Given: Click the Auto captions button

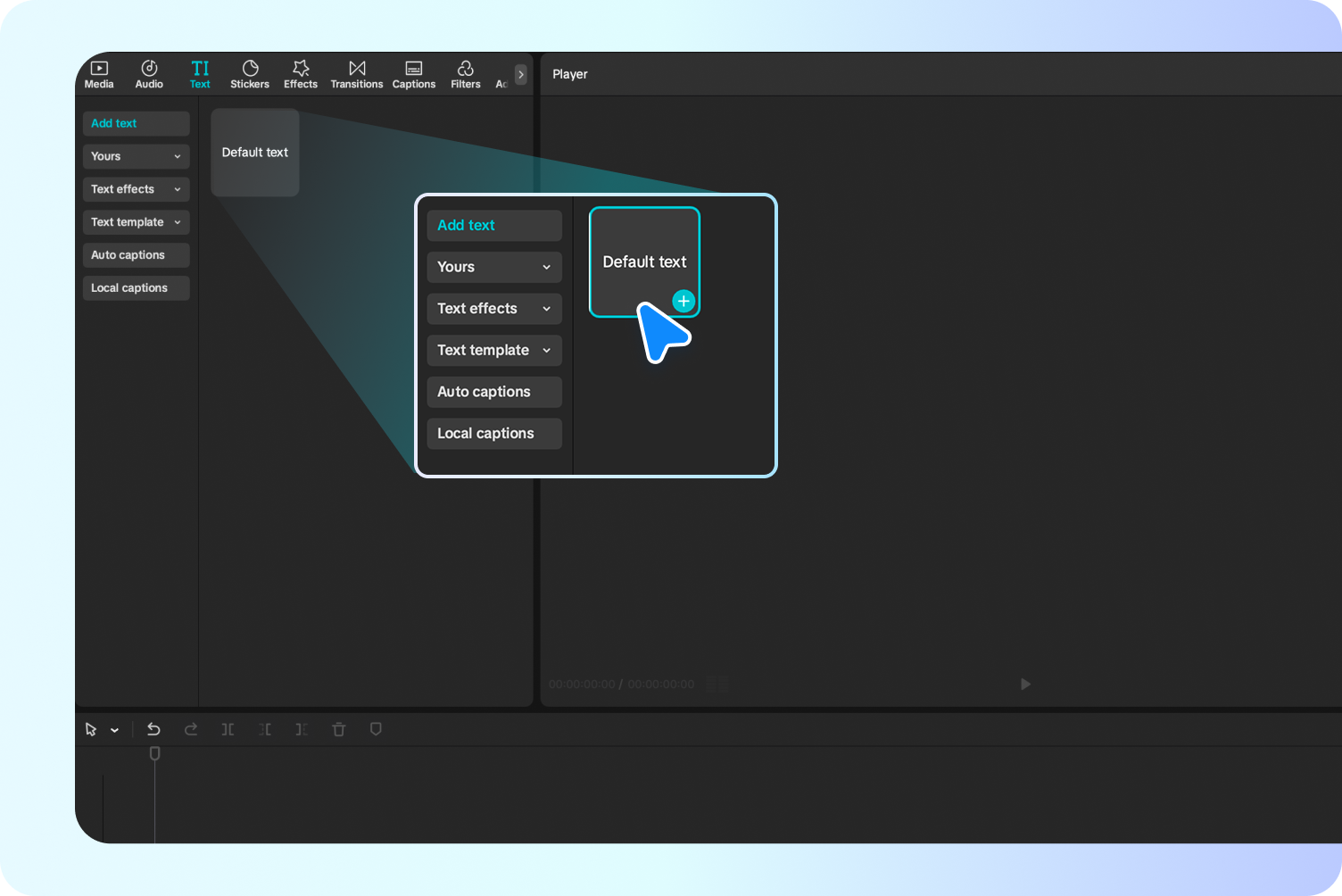Looking at the screenshot, I should point(136,254).
